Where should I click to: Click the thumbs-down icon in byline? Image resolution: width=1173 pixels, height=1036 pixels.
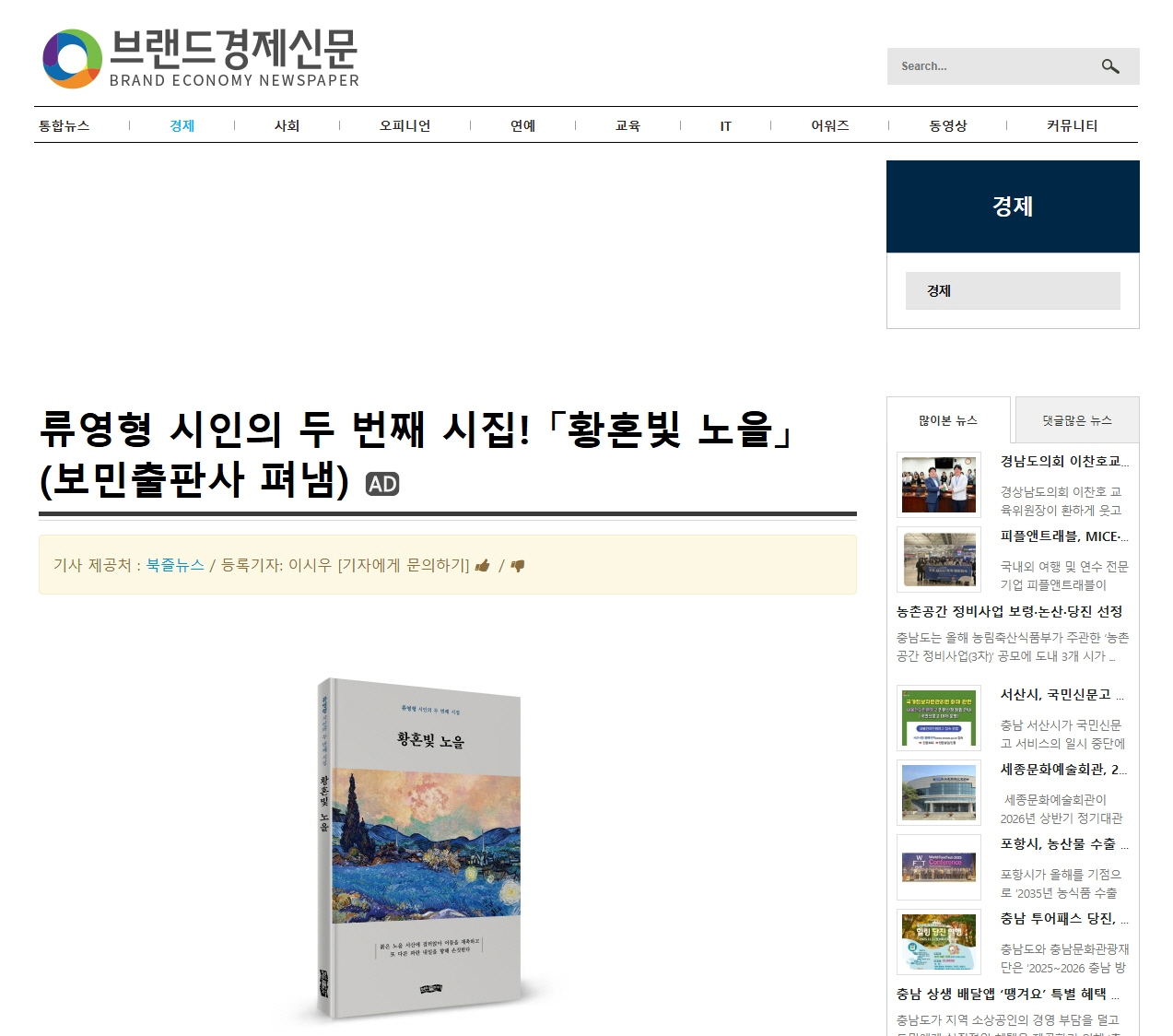click(518, 566)
